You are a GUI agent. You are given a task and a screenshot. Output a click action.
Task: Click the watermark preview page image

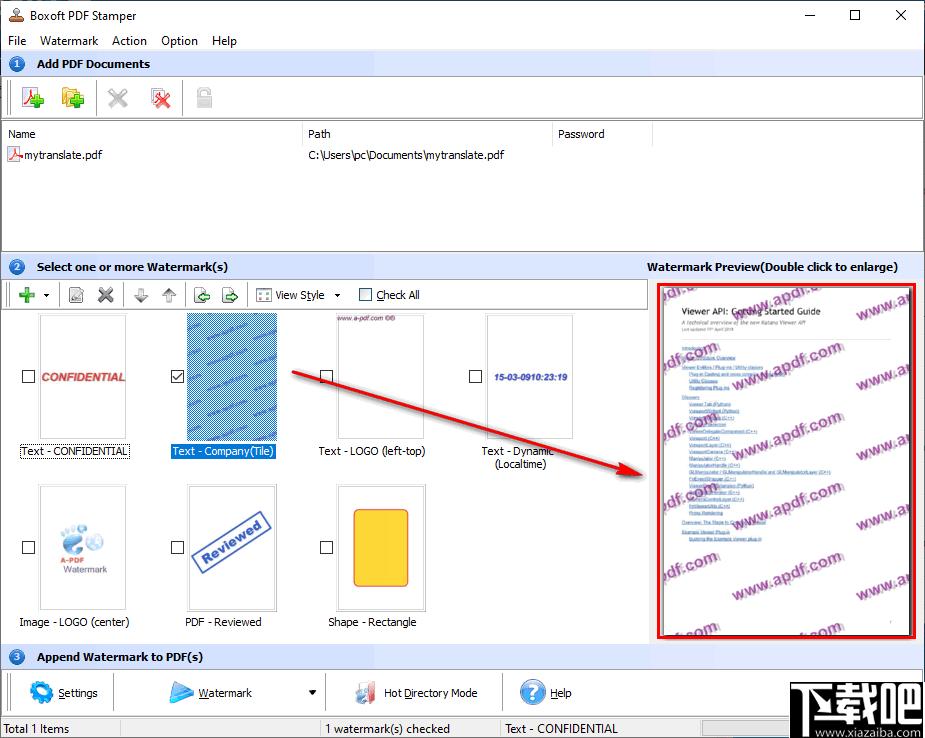pyautogui.click(x=787, y=461)
